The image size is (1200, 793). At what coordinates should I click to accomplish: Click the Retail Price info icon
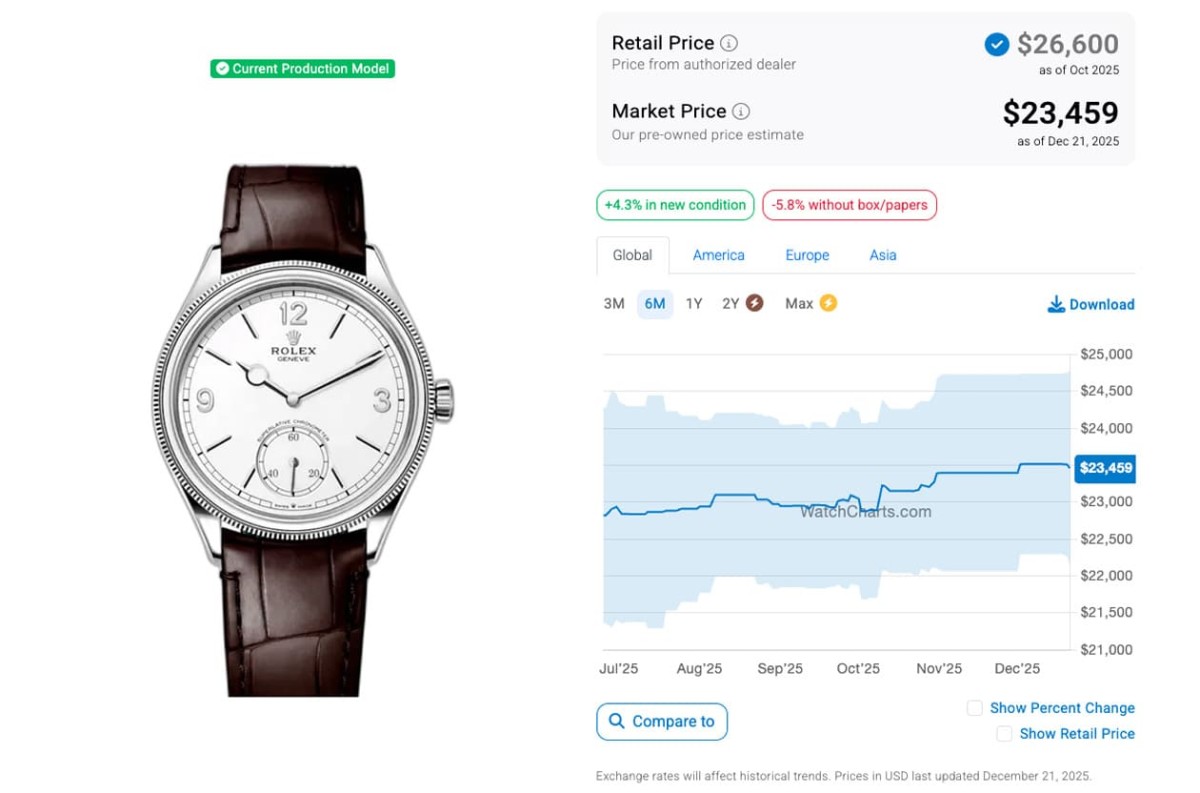(x=730, y=43)
